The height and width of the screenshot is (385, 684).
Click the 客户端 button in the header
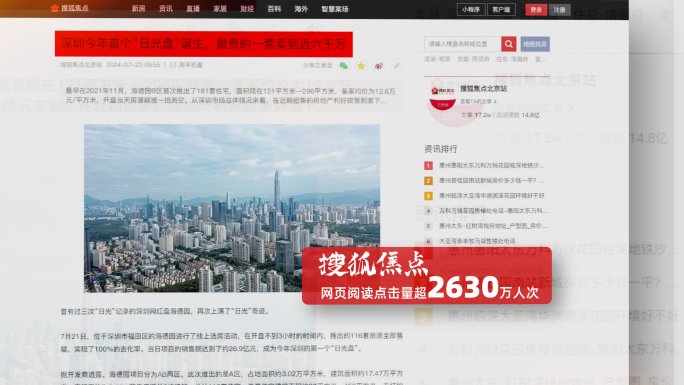coord(501,10)
